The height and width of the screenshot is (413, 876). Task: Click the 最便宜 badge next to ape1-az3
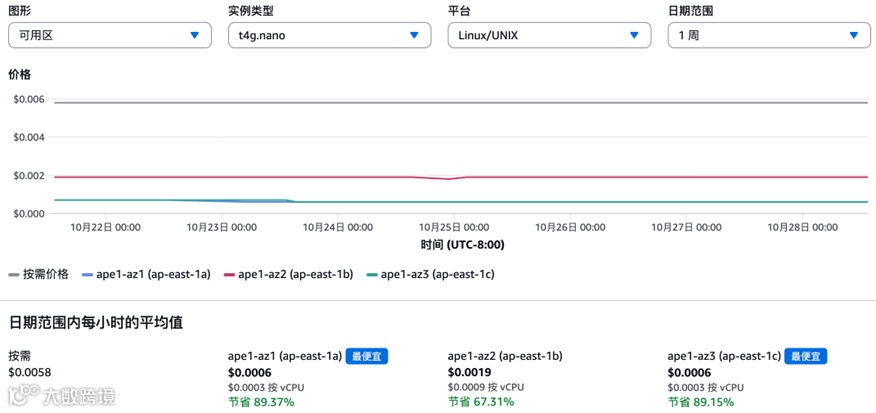(x=806, y=357)
